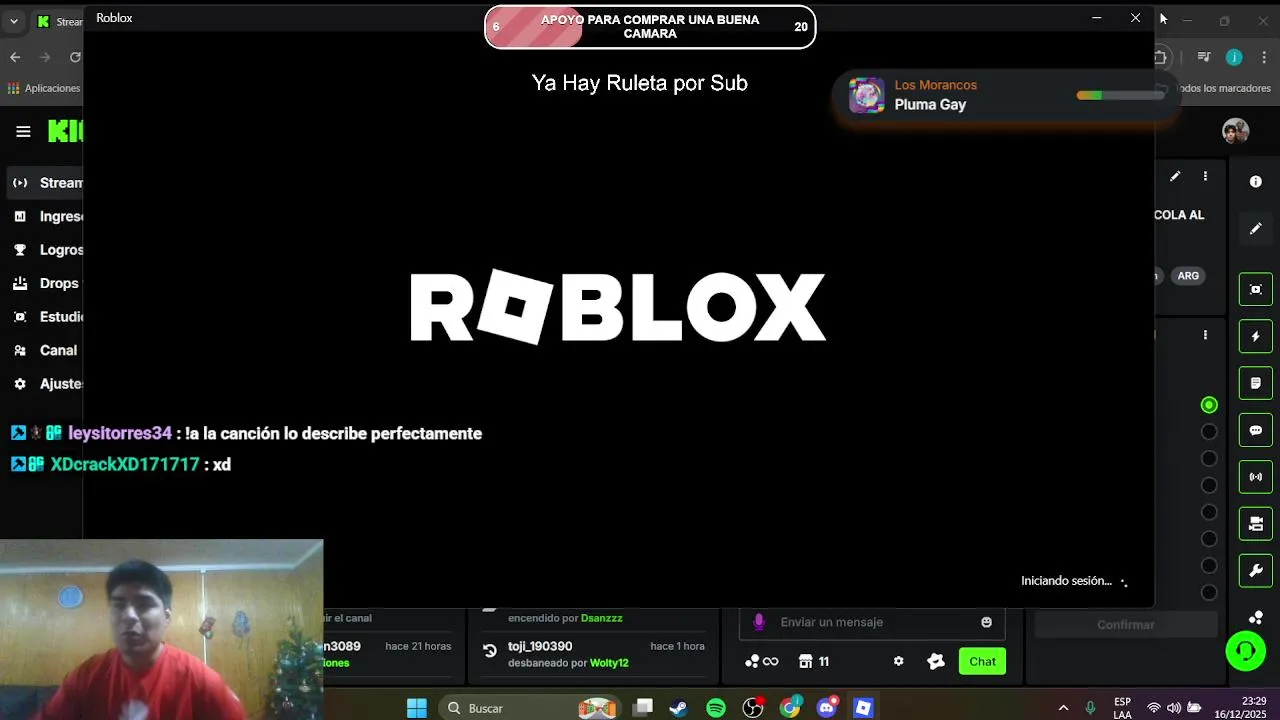Focus the Enviar un mensaje field
This screenshot has width=1280, height=720.
pos(872,622)
